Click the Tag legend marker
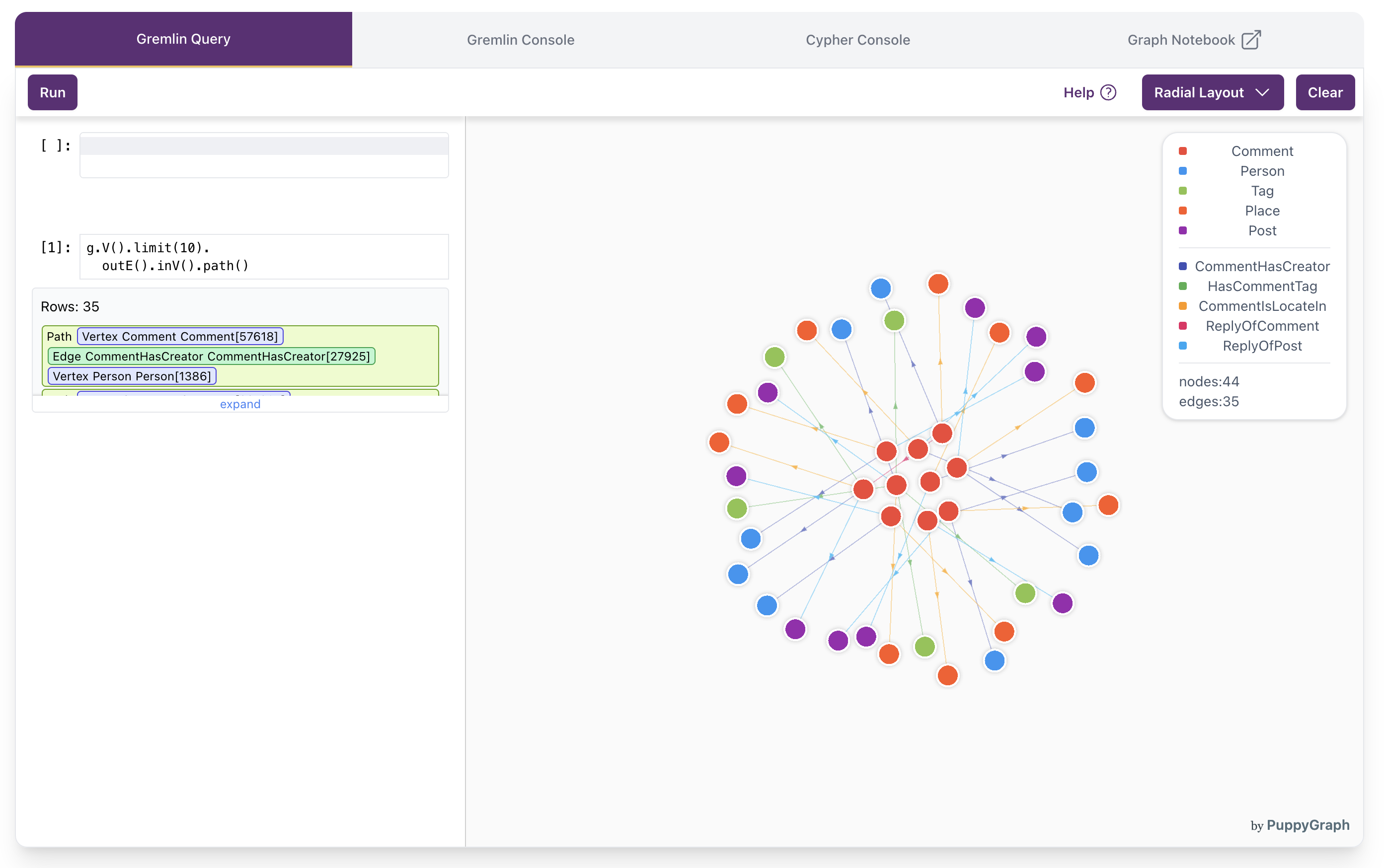Viewport: 1384px width, 868px height. (x=1182, y=191)
